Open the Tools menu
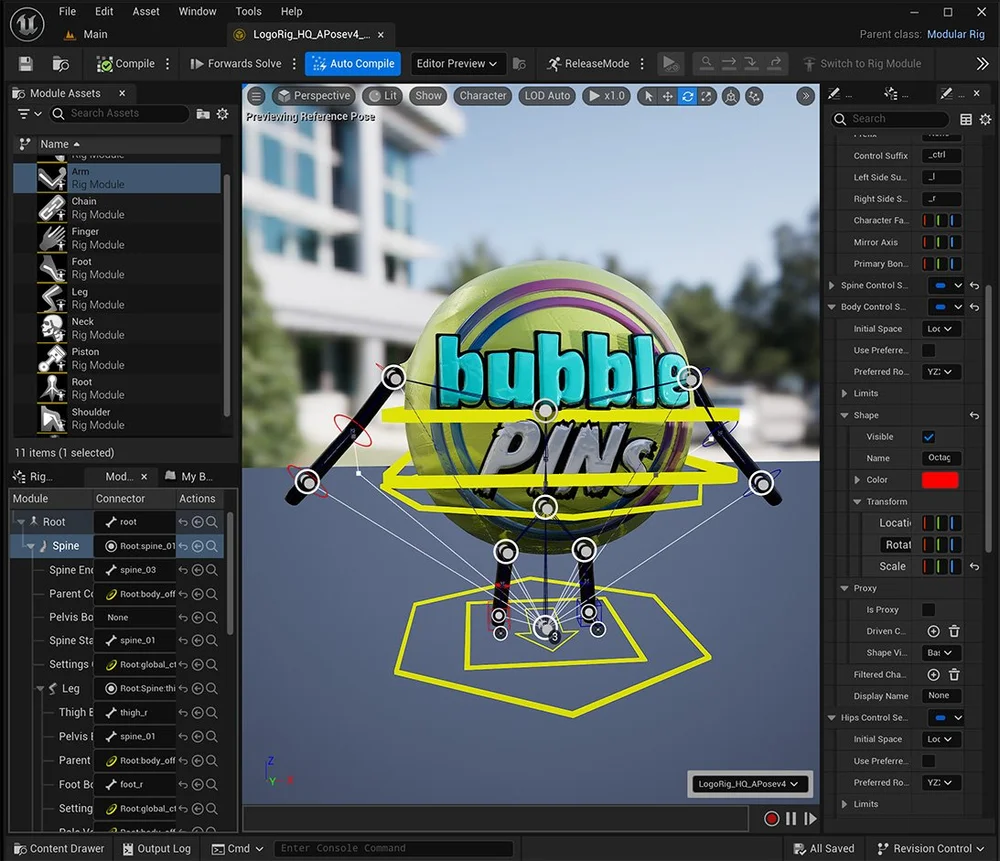The height and width of the screenshot is (861, 1000). [x=249, y=11]
